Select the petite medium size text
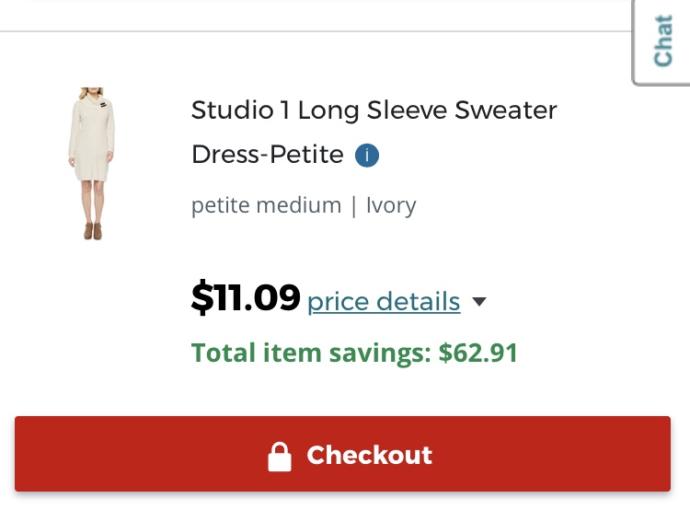Image resolution: width=690 pixels, height=510 pixels. pos(266,206)
